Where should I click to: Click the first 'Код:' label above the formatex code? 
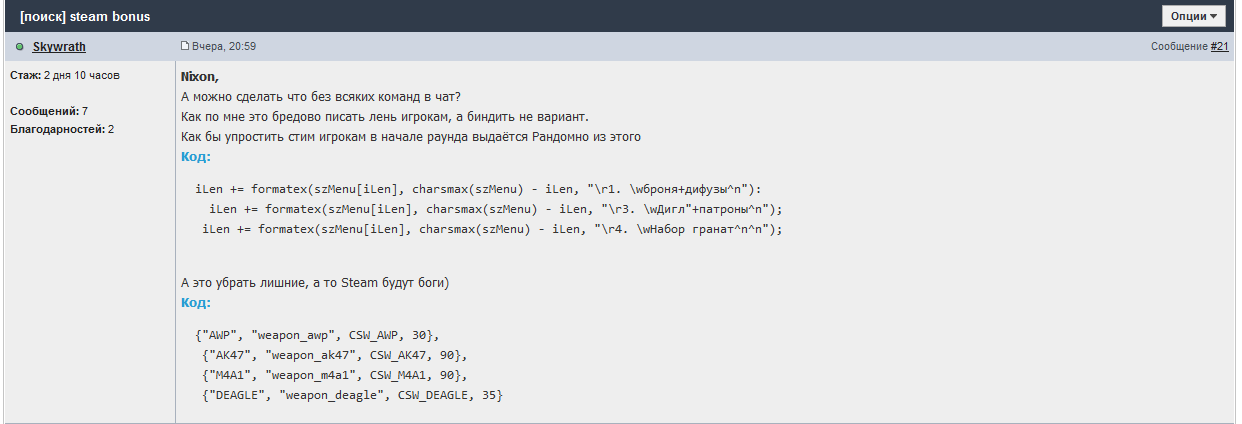tap(196, 157)
